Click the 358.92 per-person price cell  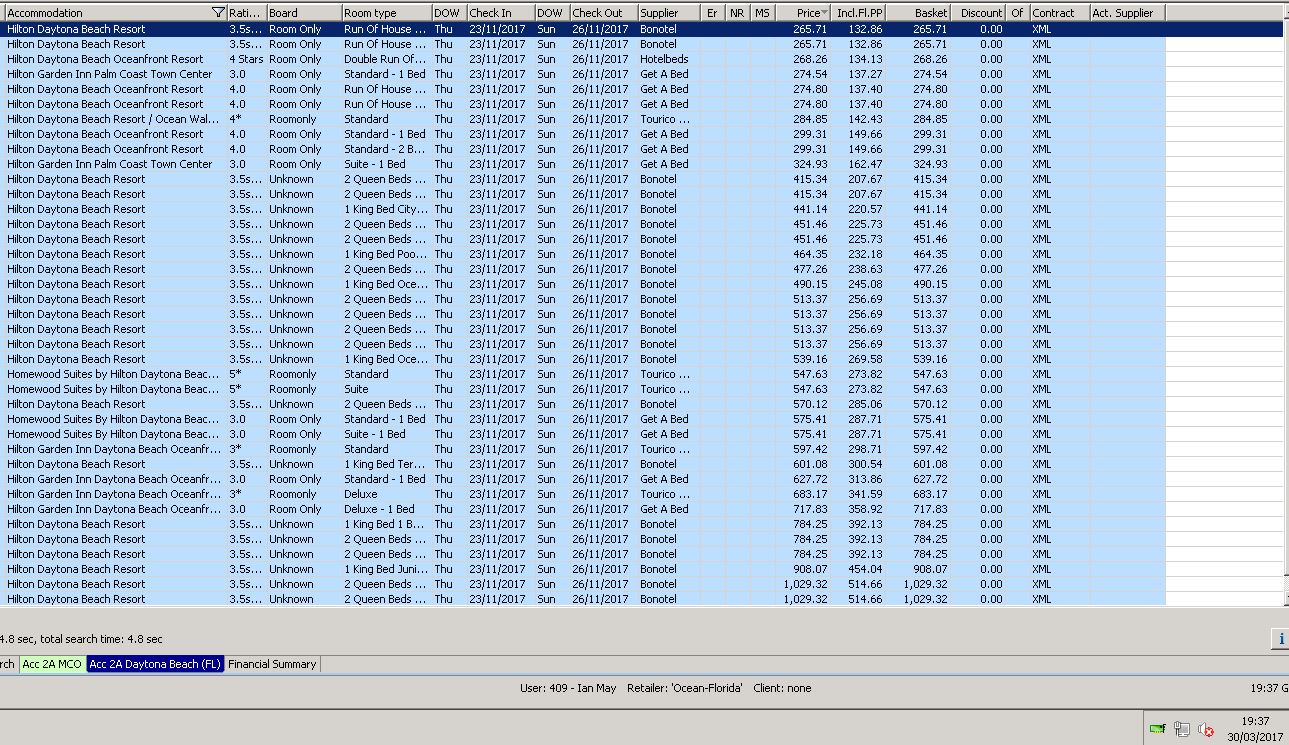(859, 509)
